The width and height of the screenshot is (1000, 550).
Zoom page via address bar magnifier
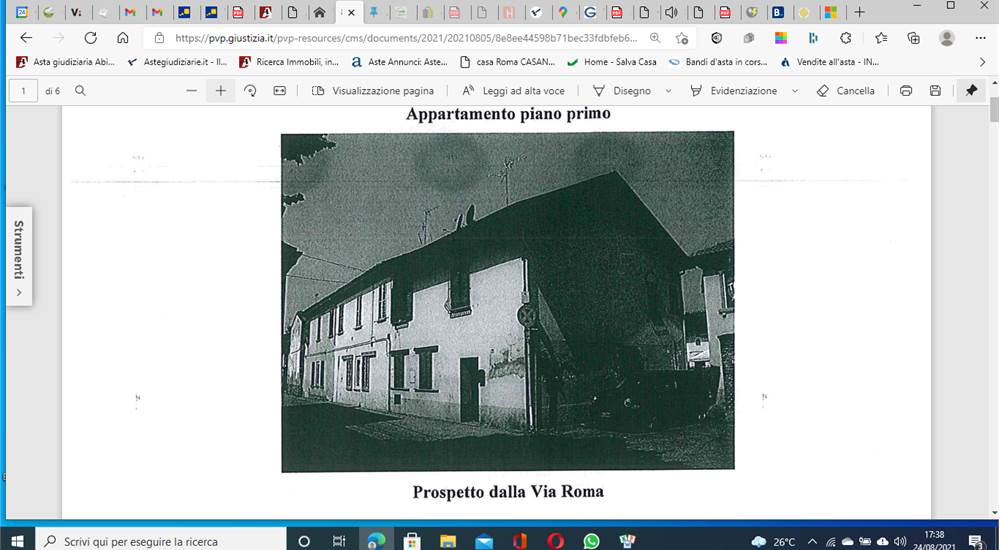[655, 38]
